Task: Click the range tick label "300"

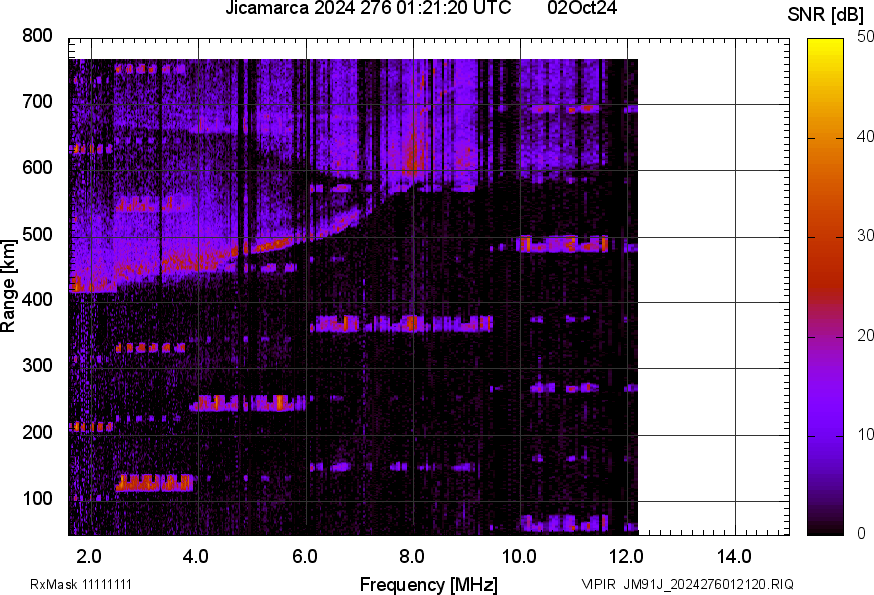Action: [37, 366]
